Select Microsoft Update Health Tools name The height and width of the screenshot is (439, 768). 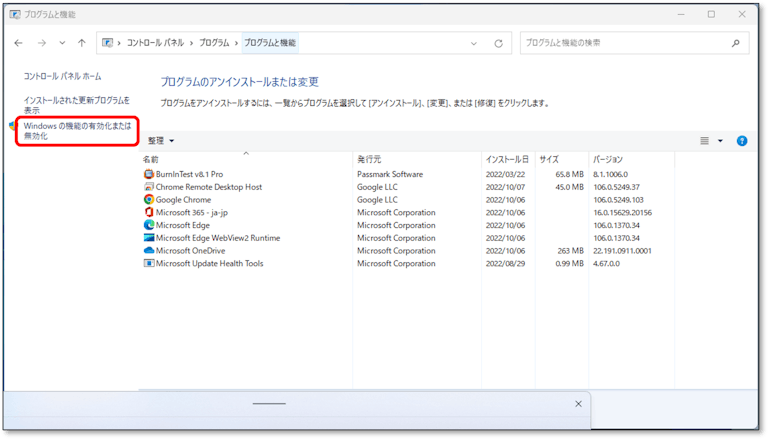tap(209, 264)
